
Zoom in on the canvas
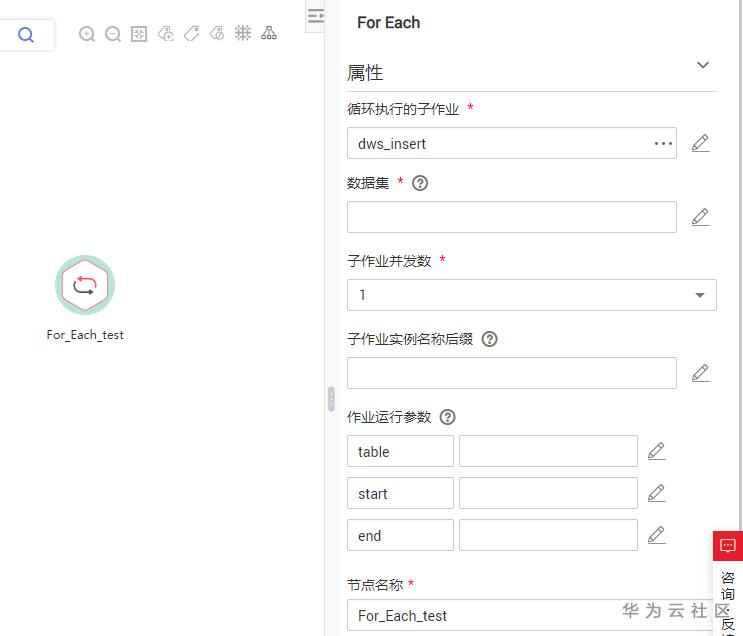tap(87, 34)
